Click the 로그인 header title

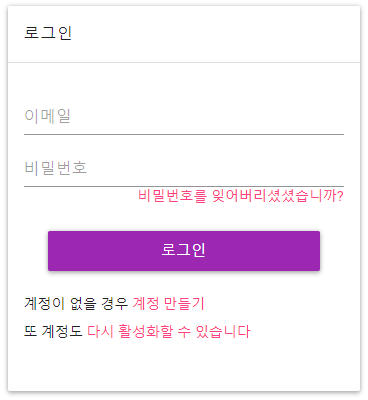tap(48, 33)
